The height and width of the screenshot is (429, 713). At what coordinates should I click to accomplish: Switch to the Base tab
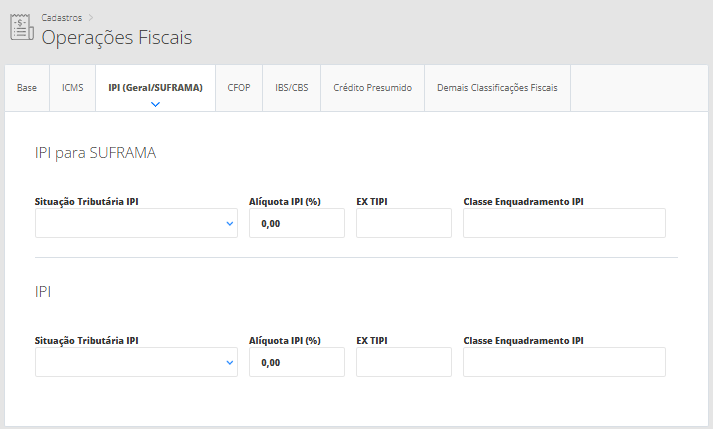point(27,88)
